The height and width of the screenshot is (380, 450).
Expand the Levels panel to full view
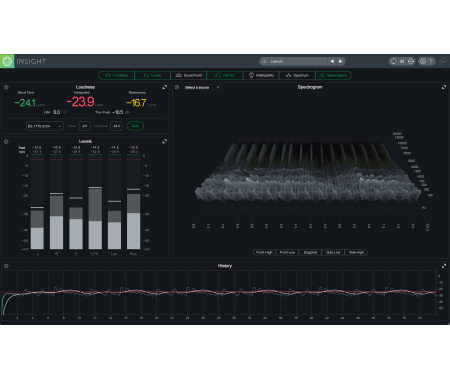pyautogui.click(x=164, y=142)
